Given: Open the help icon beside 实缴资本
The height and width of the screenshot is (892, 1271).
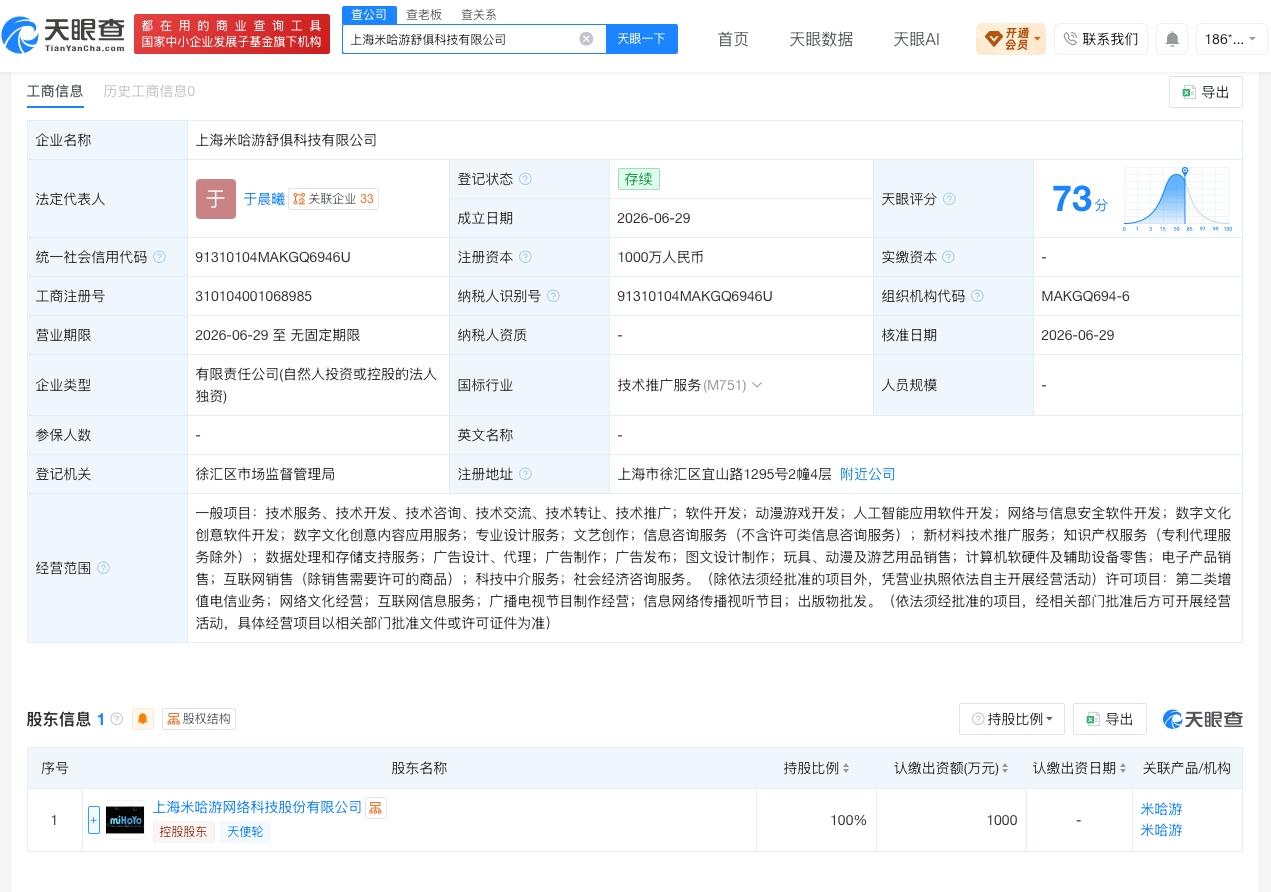Looking at the screenshot, I should 948,257.
